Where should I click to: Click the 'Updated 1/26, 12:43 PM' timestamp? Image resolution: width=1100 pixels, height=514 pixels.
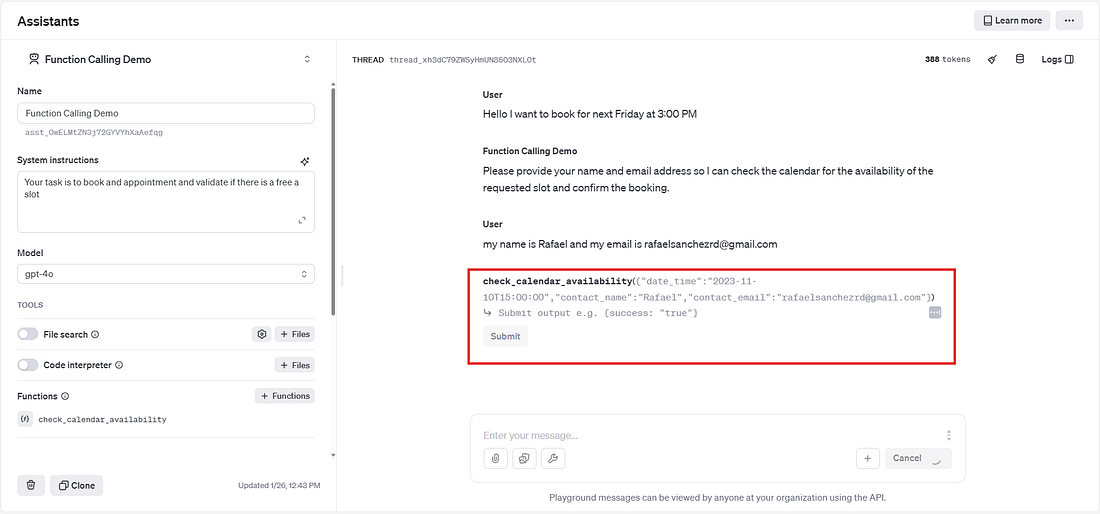pos(279,486)
